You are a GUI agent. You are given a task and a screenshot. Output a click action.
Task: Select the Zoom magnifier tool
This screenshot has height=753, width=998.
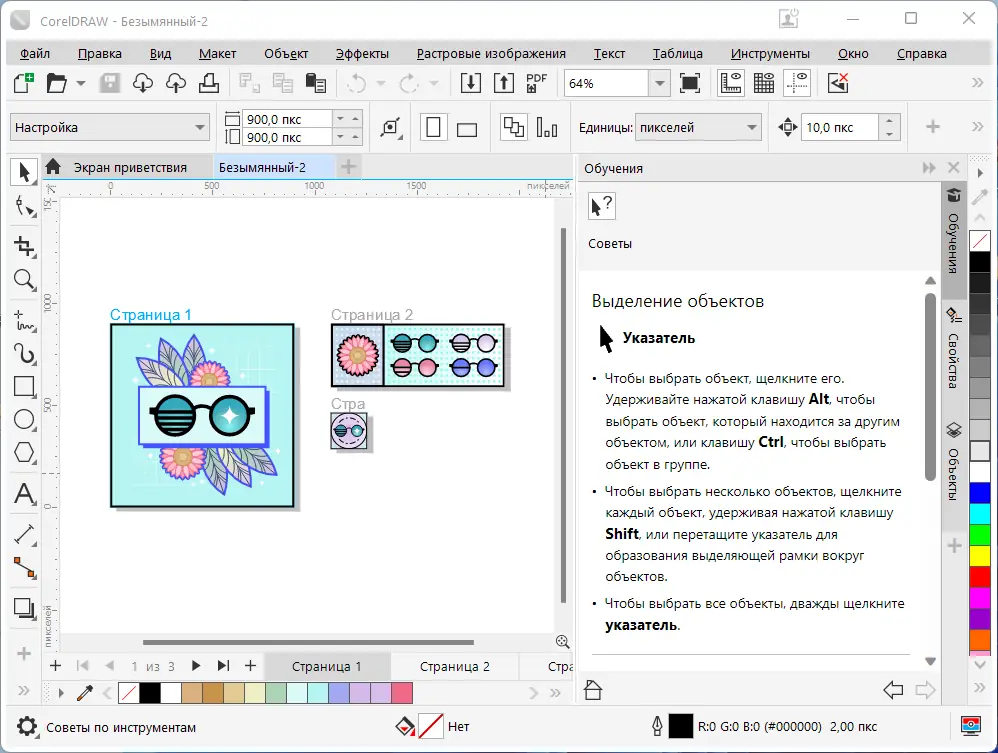(x=24, y=281)
